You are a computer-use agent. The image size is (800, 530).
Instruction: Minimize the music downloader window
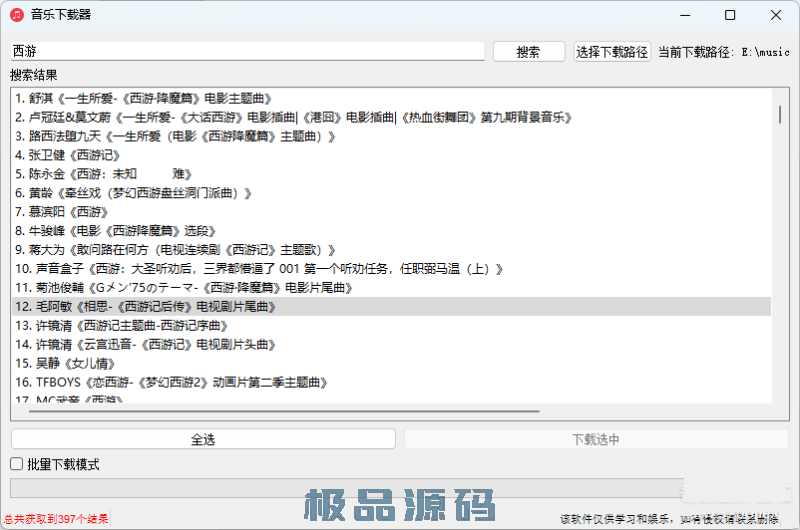coord(684,16)
